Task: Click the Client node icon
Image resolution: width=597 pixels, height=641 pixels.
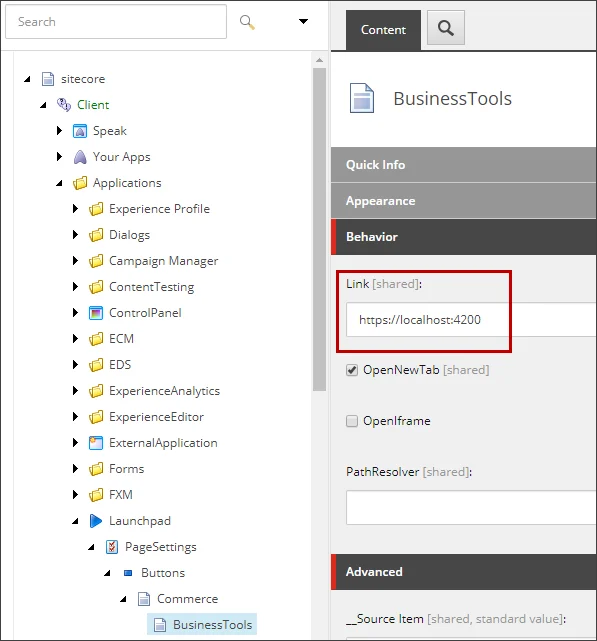Action: coord(64,105)
